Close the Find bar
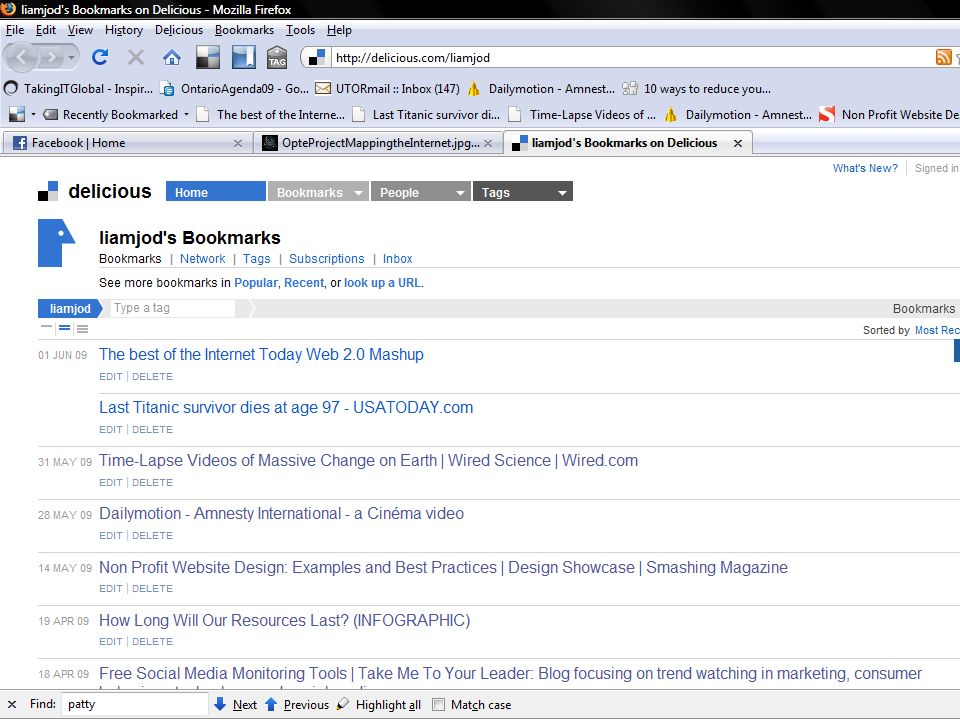The image size is (960, 720). (x=12, y=705)
